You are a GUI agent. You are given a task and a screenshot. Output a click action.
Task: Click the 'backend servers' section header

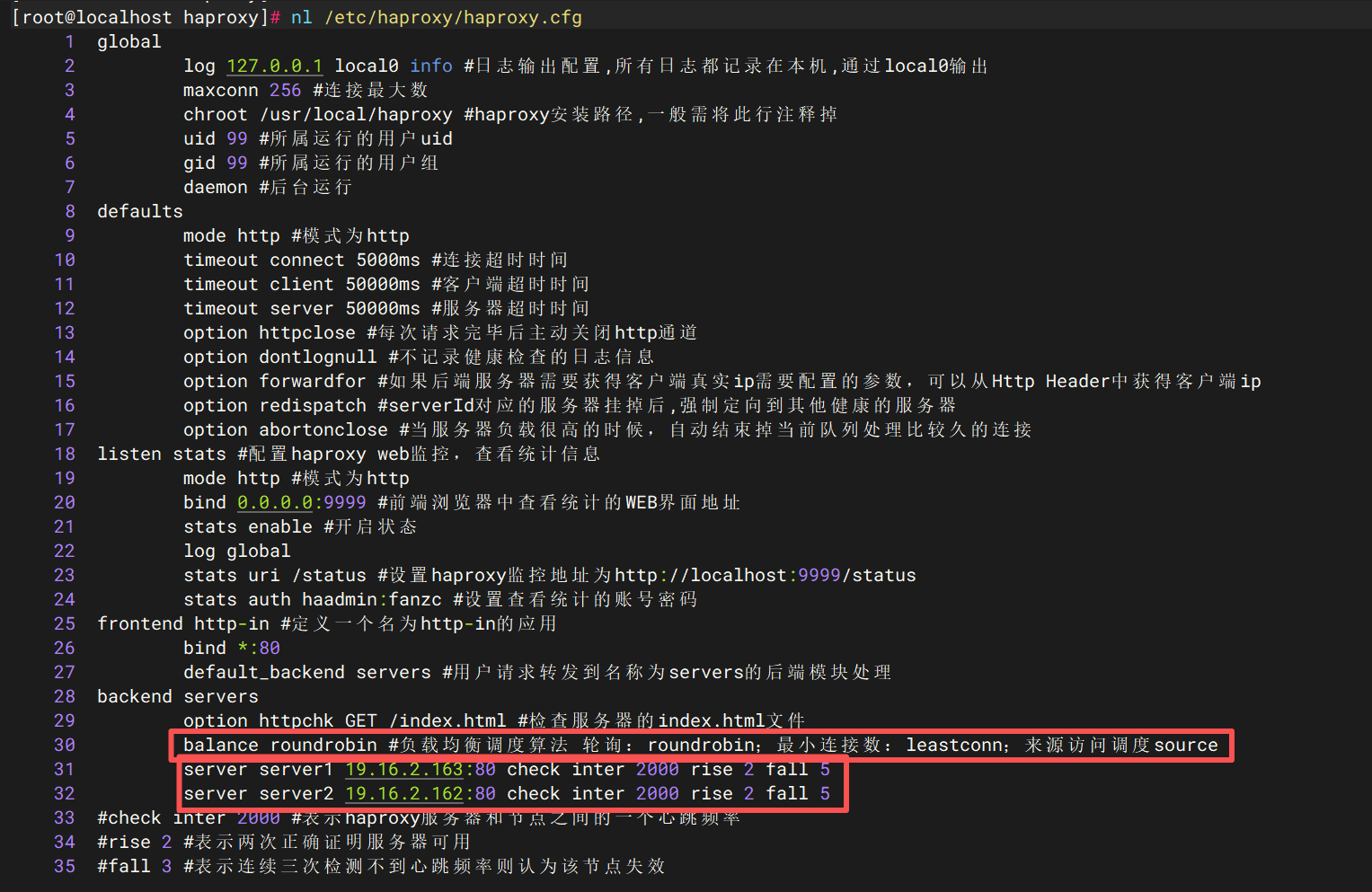coord(178,696)
